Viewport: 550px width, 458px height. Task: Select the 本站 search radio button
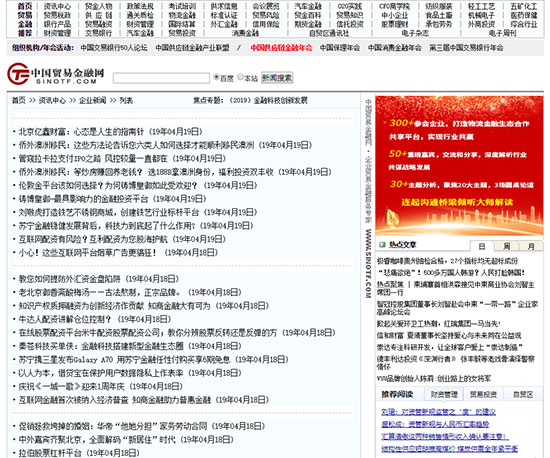[240, 77]
